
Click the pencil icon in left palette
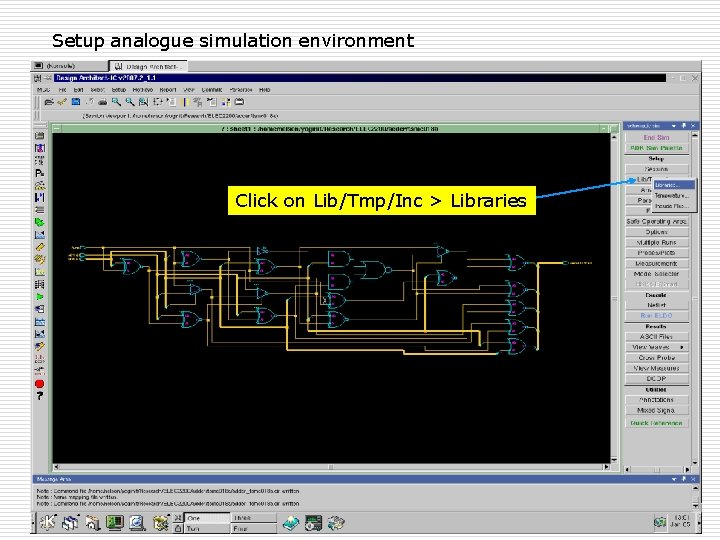tap(40, 247)
